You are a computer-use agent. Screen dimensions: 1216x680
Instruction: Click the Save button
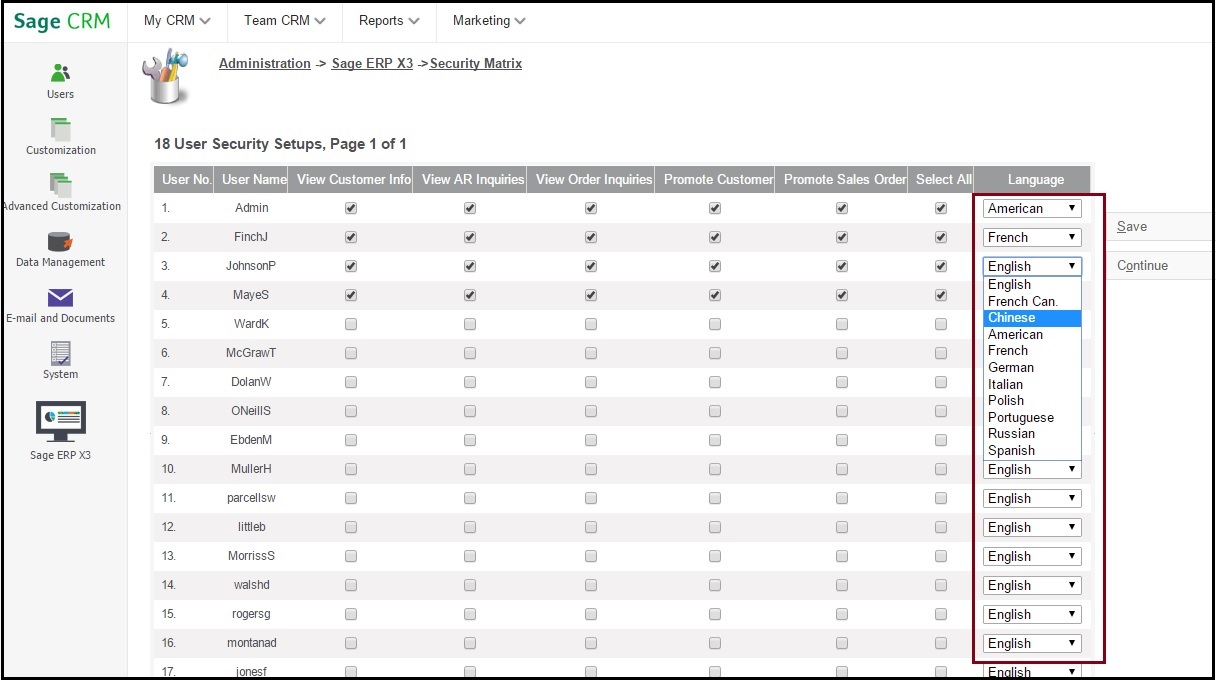[1132, 227]
